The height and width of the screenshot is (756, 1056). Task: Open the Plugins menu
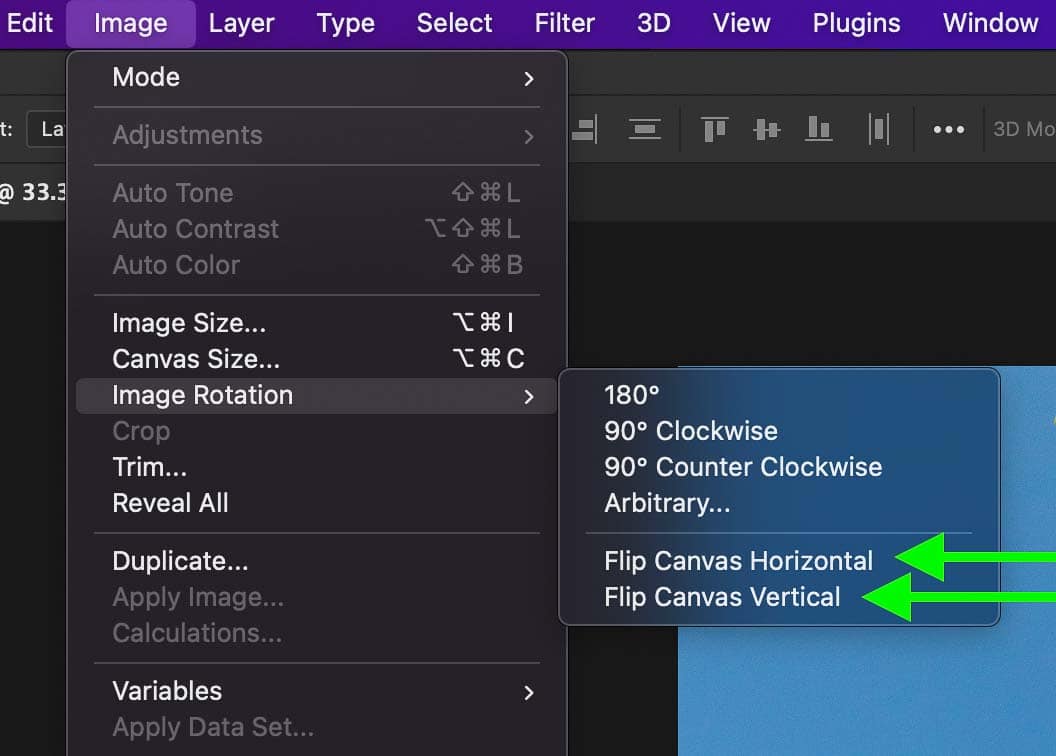[856, 23]
